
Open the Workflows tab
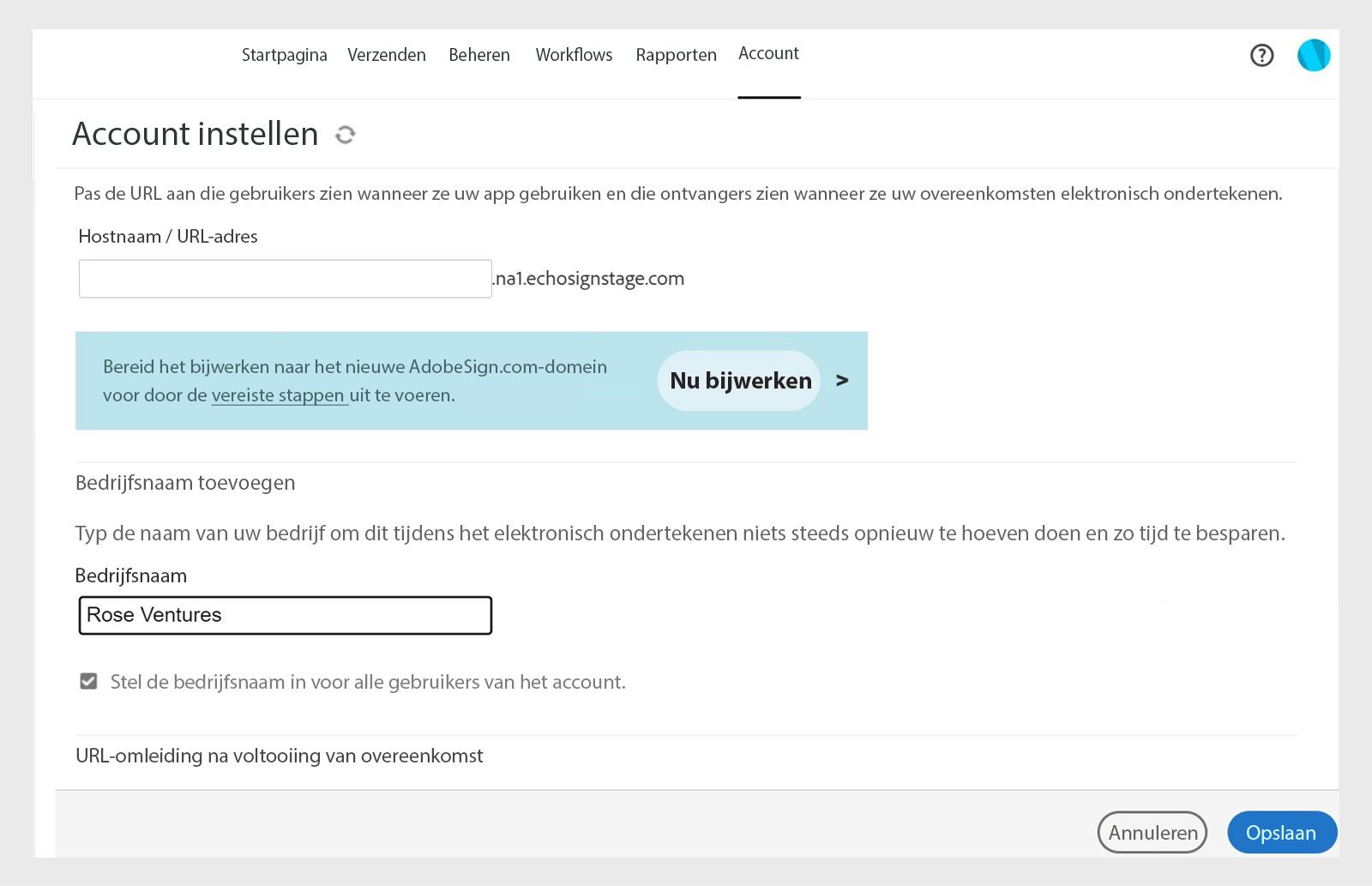point(573,55)
